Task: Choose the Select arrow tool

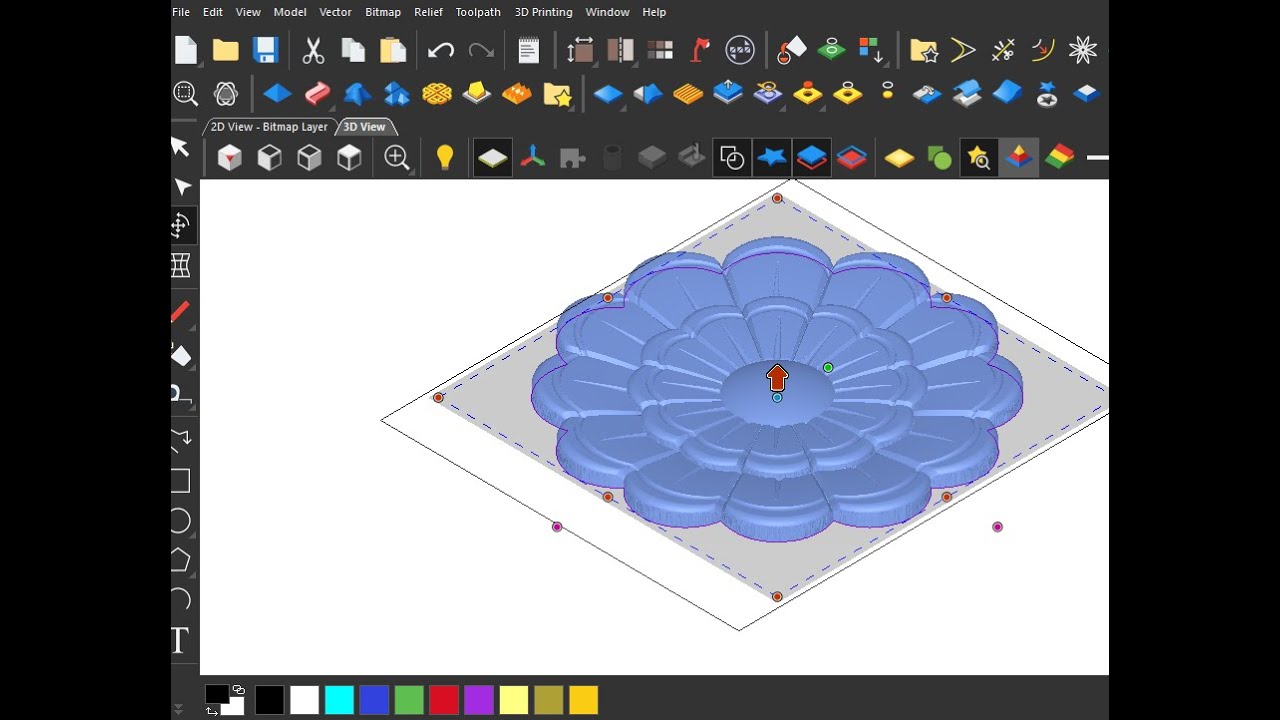Action: click(x=181, y=147)
